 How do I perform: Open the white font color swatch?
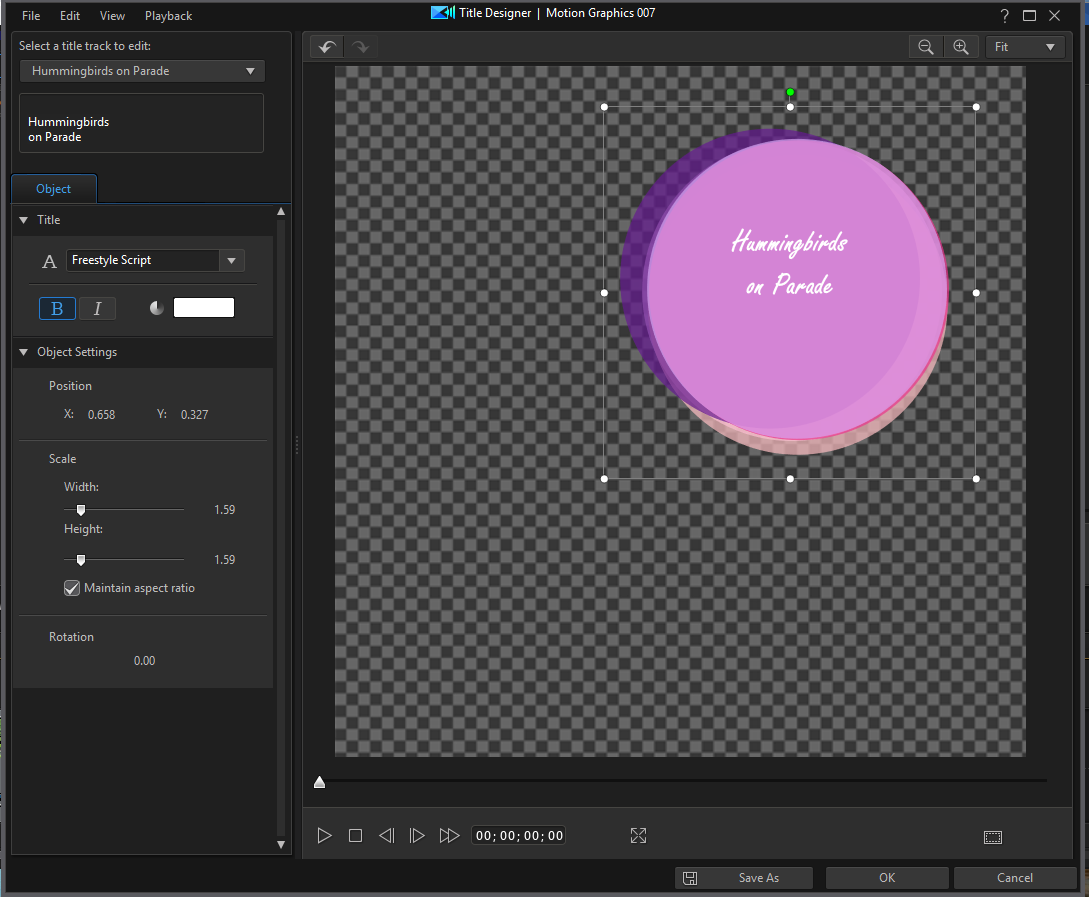(x=204, y=308)
